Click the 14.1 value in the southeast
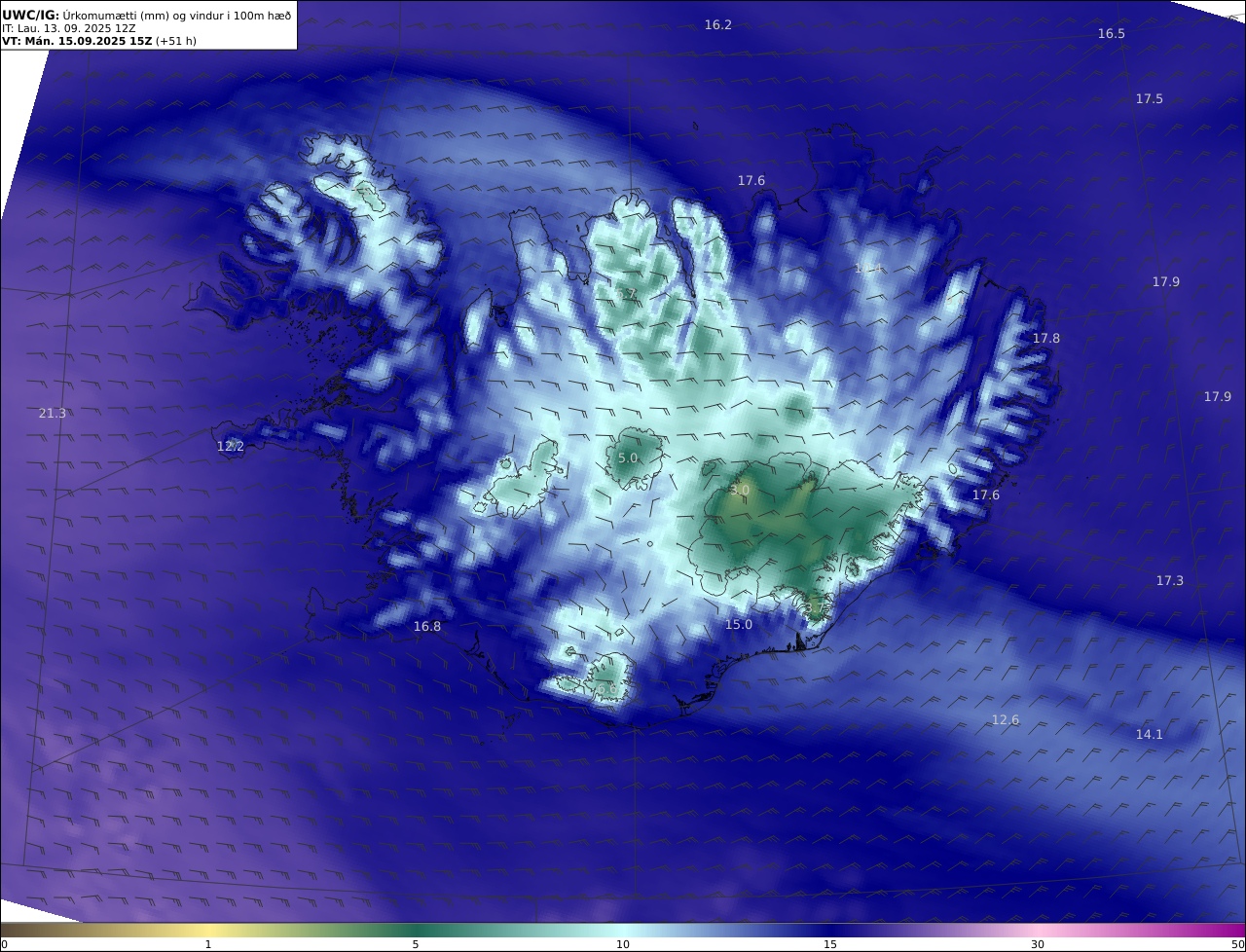Screen dimensions: 1246x952 1150,734
